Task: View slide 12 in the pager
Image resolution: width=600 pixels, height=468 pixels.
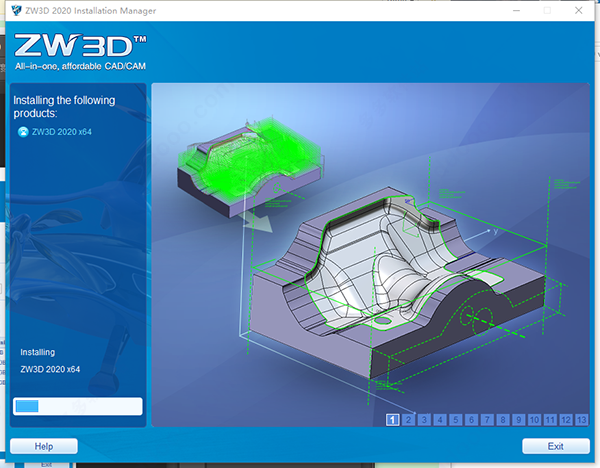Action: point(566,420)
